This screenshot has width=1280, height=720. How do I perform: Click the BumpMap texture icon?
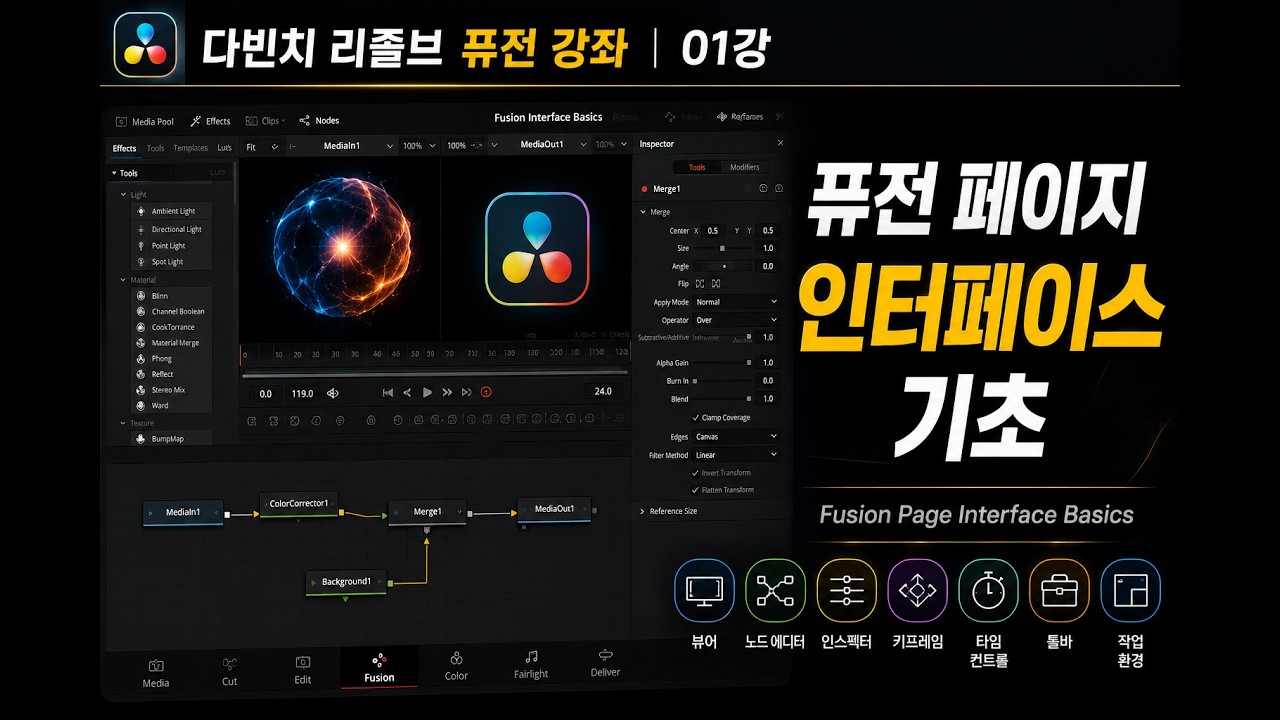pyautogui.click(x=141, y=438)
